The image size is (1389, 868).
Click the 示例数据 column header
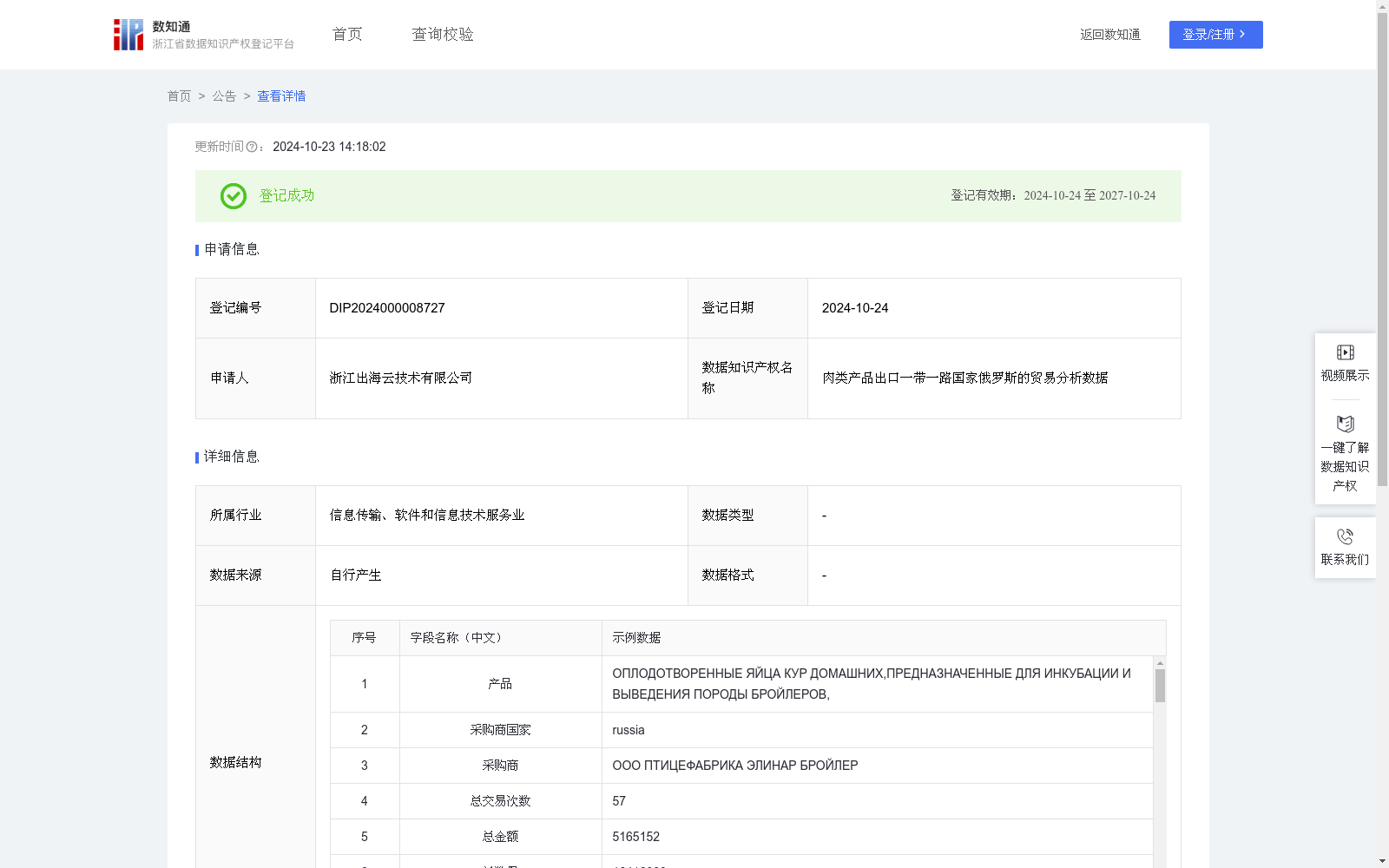tap(884, 638)
